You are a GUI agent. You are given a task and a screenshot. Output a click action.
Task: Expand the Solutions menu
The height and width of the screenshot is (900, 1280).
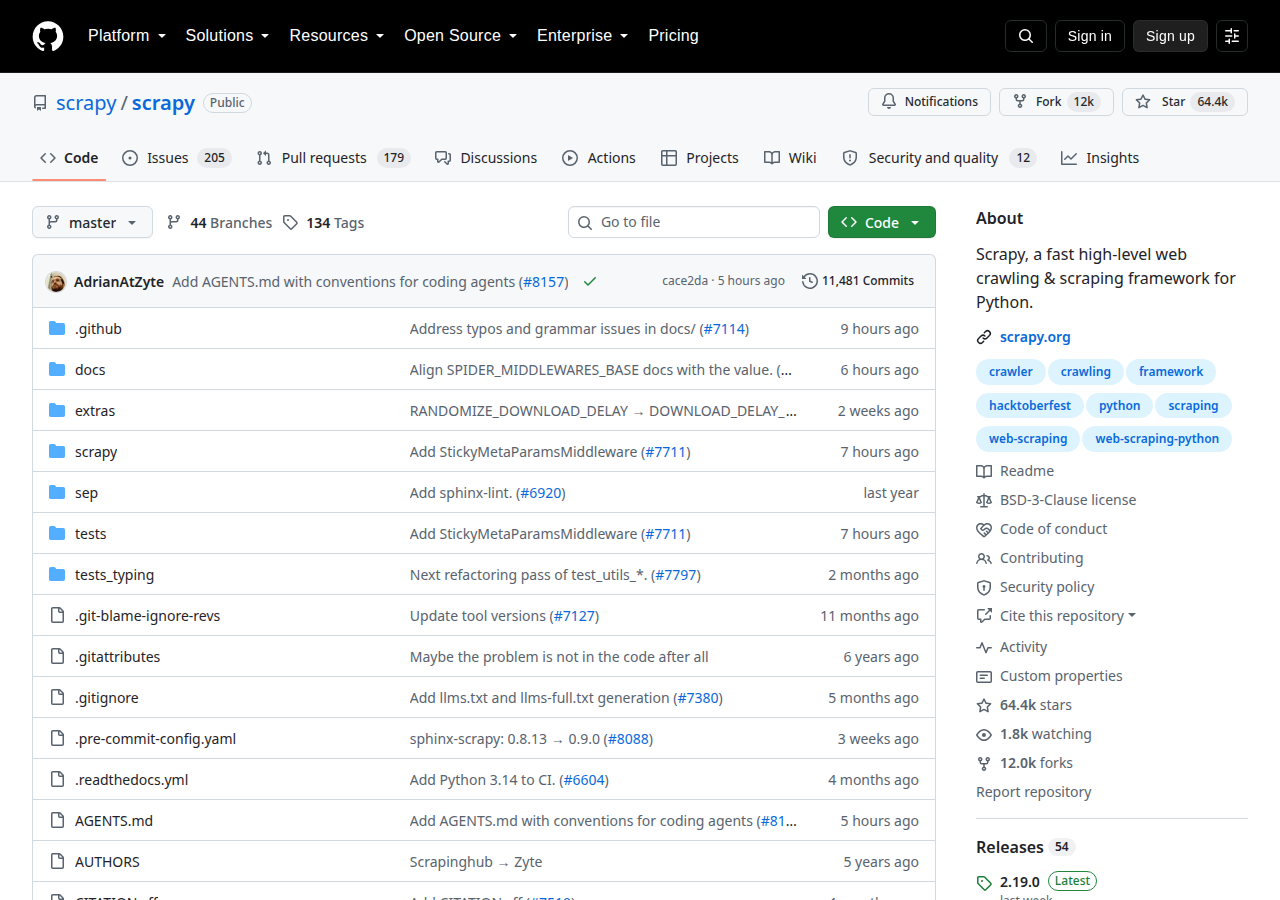click(227, 36)
